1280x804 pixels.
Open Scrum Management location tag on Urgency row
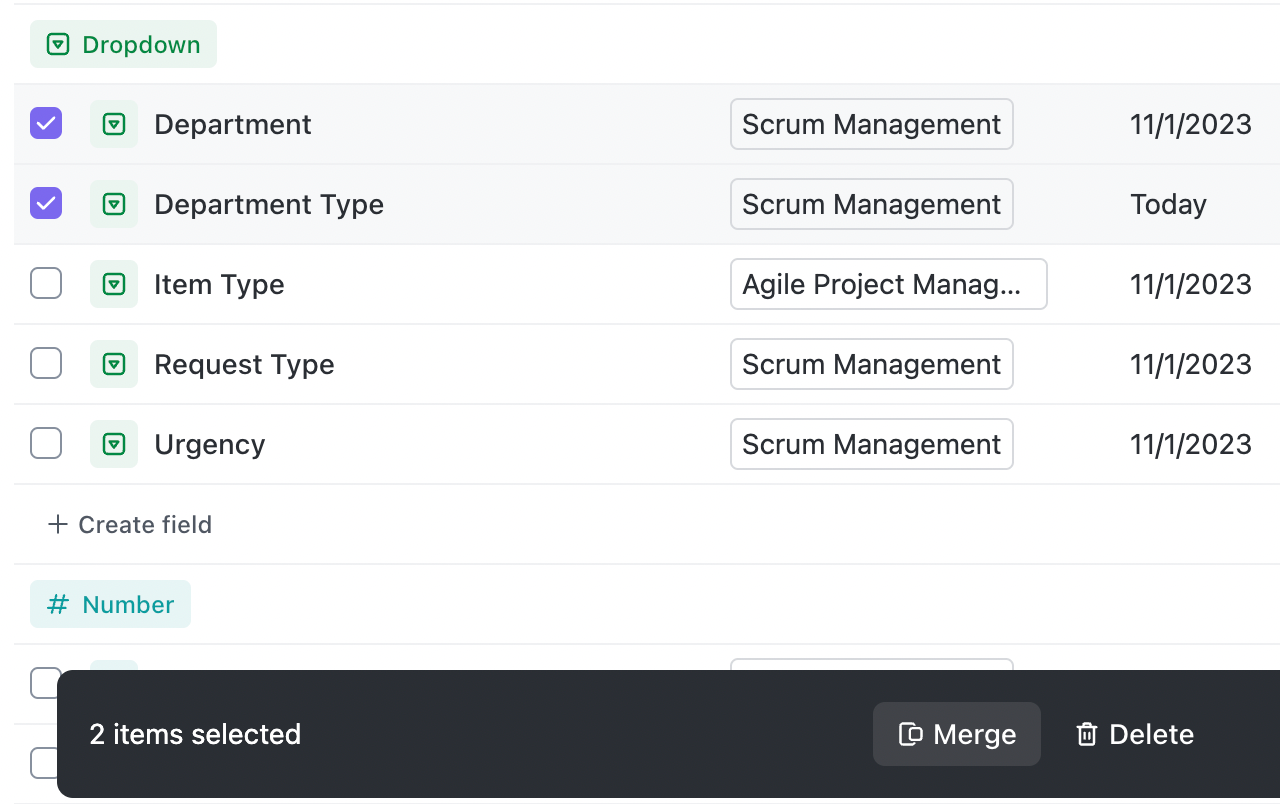coord(871,444)
